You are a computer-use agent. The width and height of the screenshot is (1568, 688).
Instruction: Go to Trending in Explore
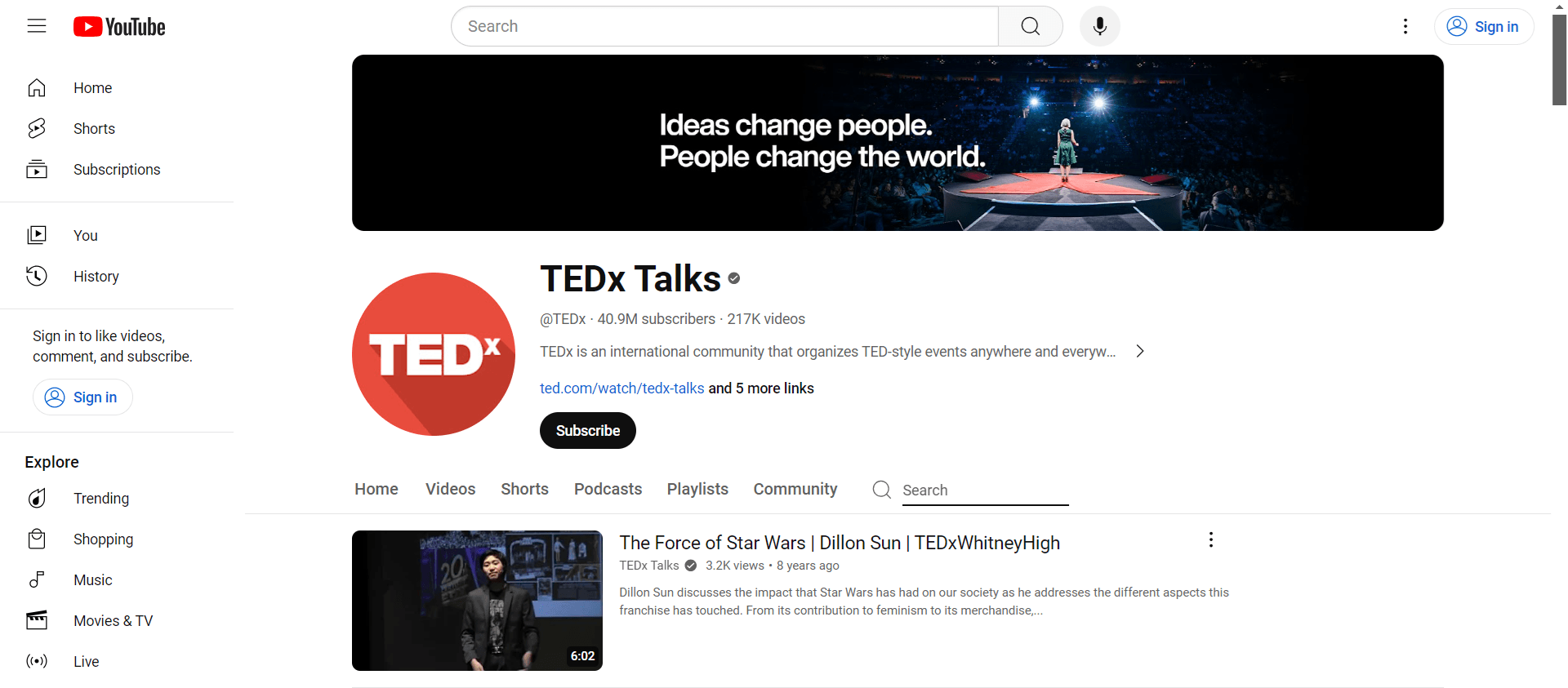(x=100, y=499)
